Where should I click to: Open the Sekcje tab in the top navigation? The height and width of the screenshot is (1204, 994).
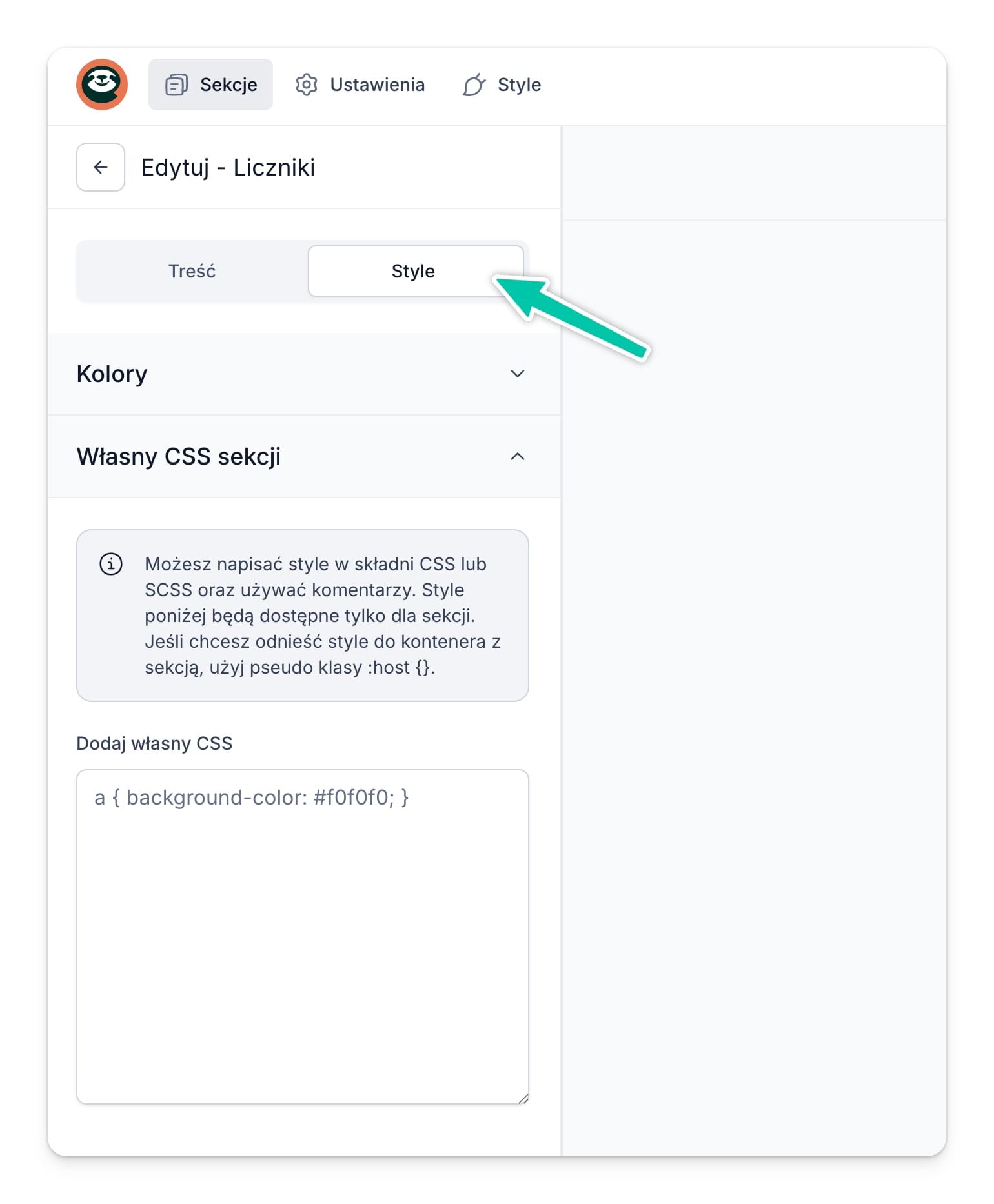[210, 85]
